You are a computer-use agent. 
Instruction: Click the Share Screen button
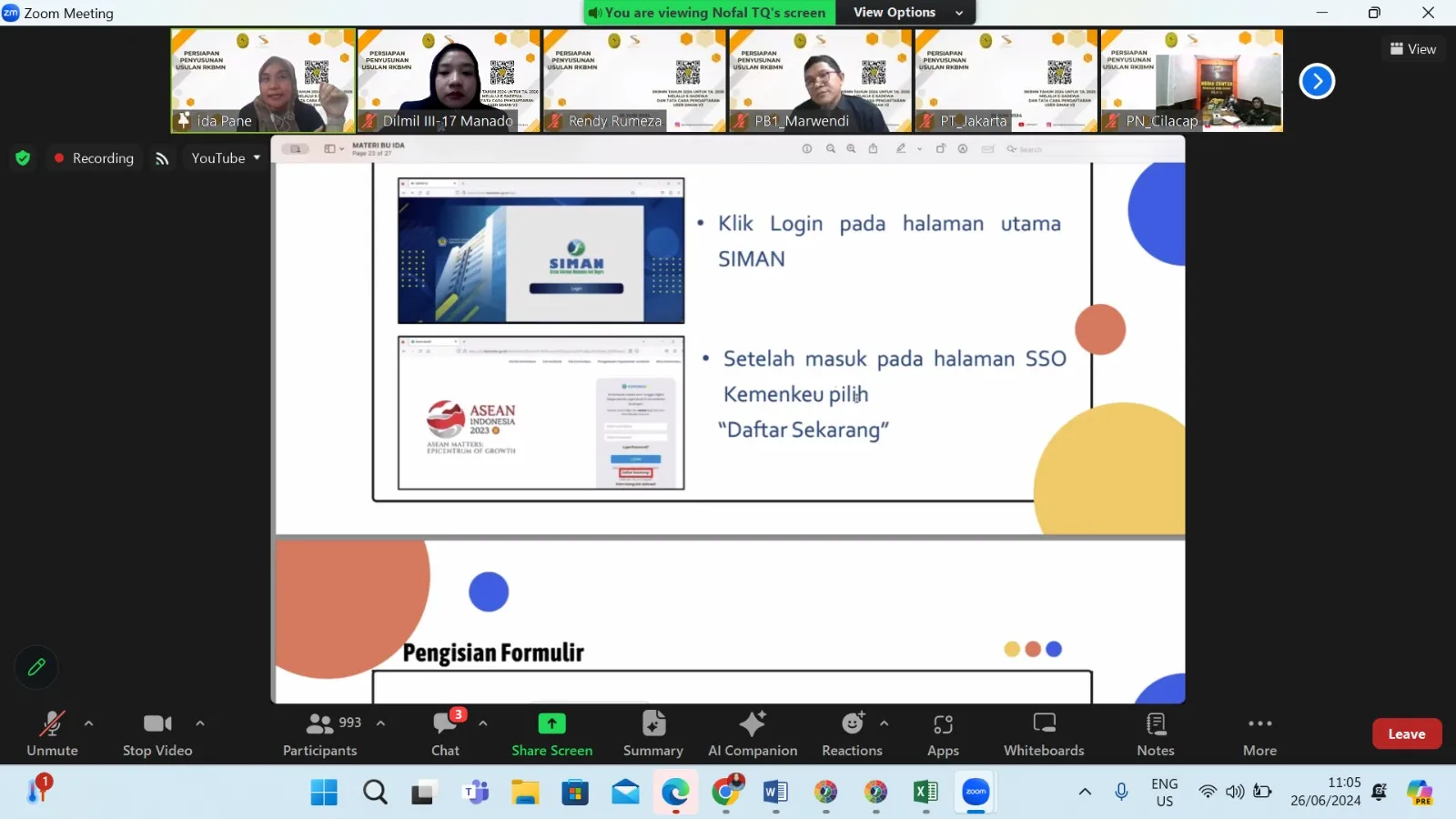pyautogui.click(x=551, y=733)
